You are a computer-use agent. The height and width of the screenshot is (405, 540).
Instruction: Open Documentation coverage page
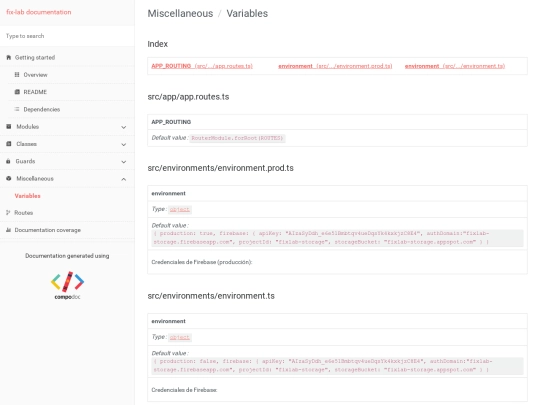tap(48, 230)
